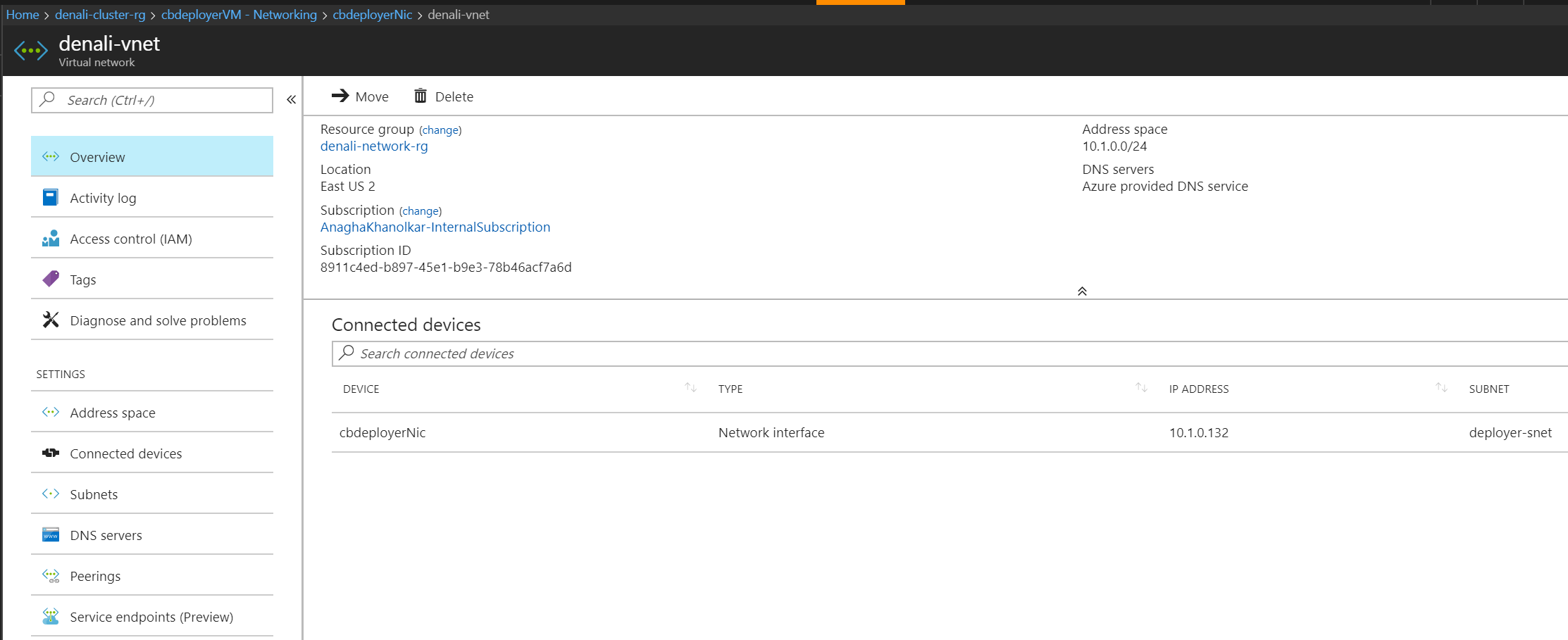Select Address space under Settings
This screenshot has width=1568, height=640.
point(152,412)
